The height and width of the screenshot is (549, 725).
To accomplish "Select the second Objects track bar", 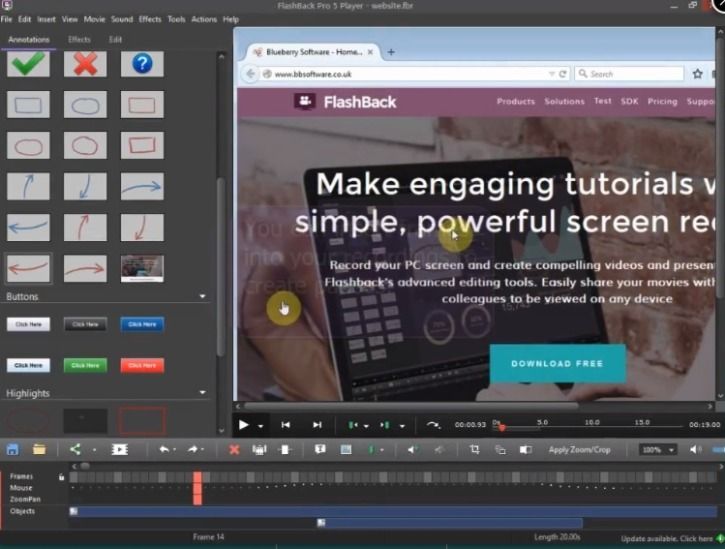I will coord(450,523).
